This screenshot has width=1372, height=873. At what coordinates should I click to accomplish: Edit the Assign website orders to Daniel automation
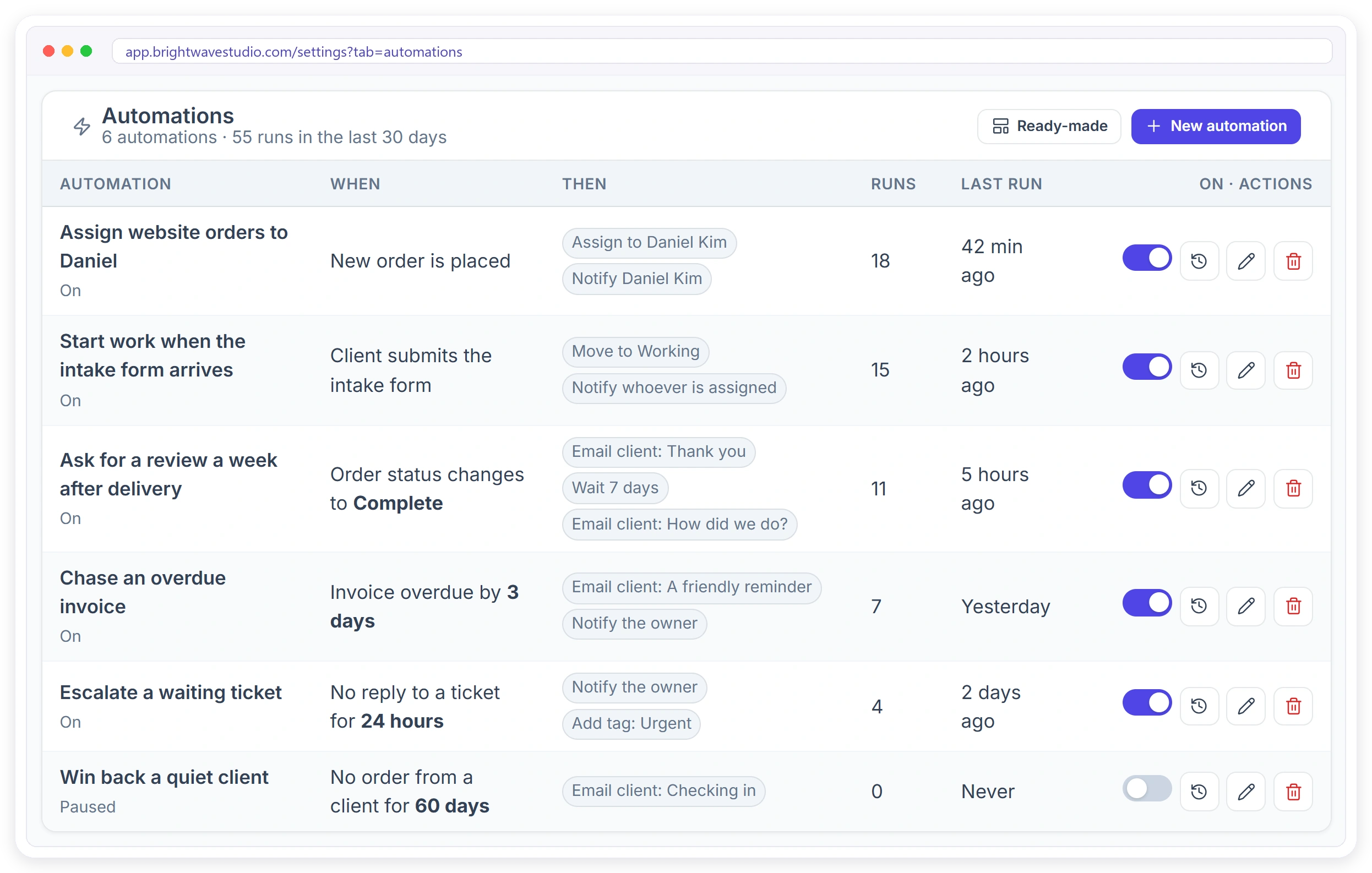point(1245,261)
